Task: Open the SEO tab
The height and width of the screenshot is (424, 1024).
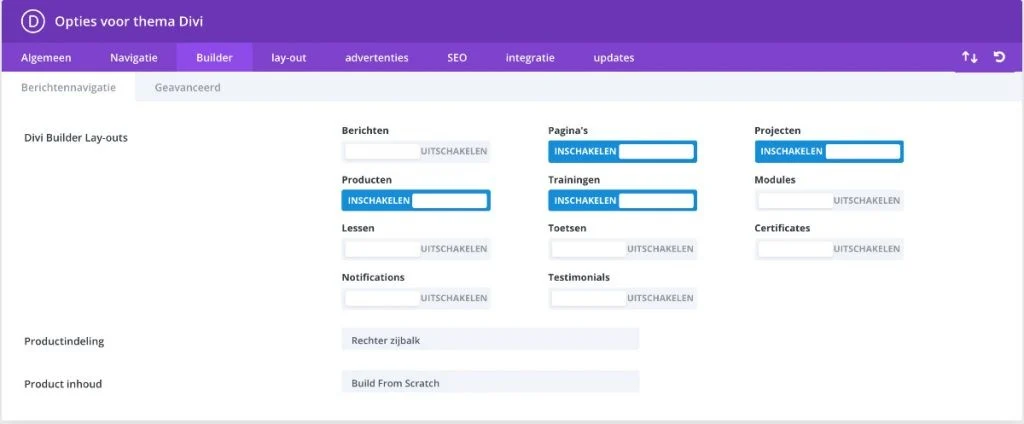Action: (x=457, y=58)
